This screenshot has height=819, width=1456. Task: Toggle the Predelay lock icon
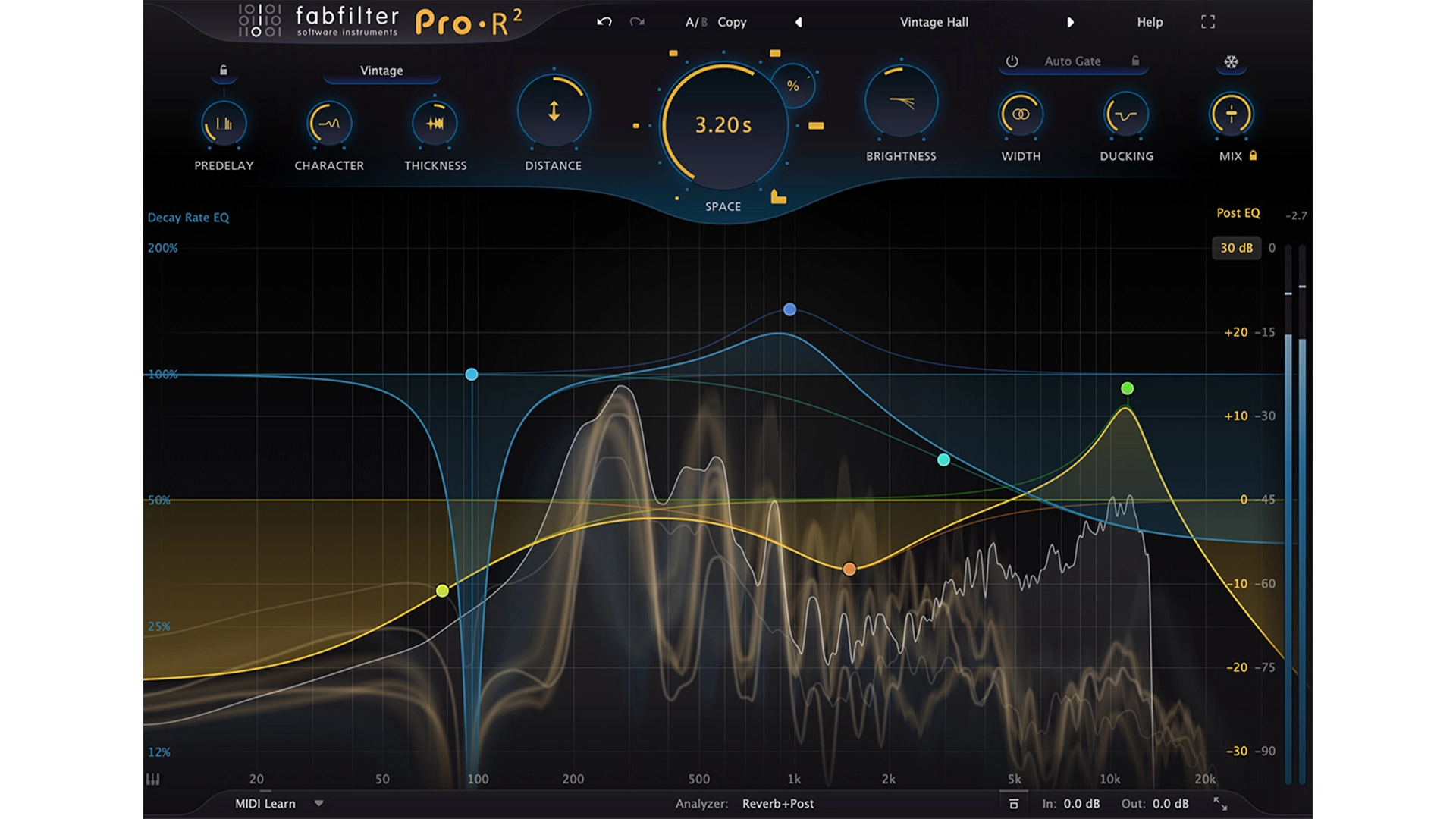pyautogui.click(x=224, y=71)
